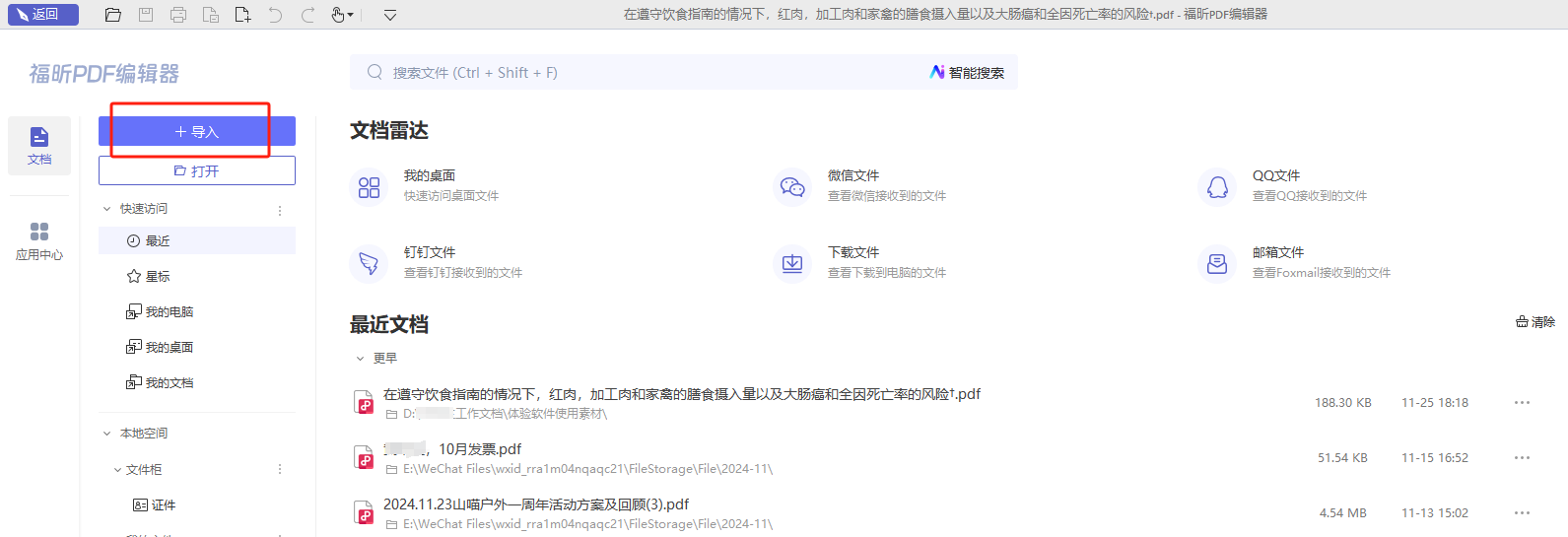
Task: Open the 10月发票.pdf recent file
Action: [452, 449]
